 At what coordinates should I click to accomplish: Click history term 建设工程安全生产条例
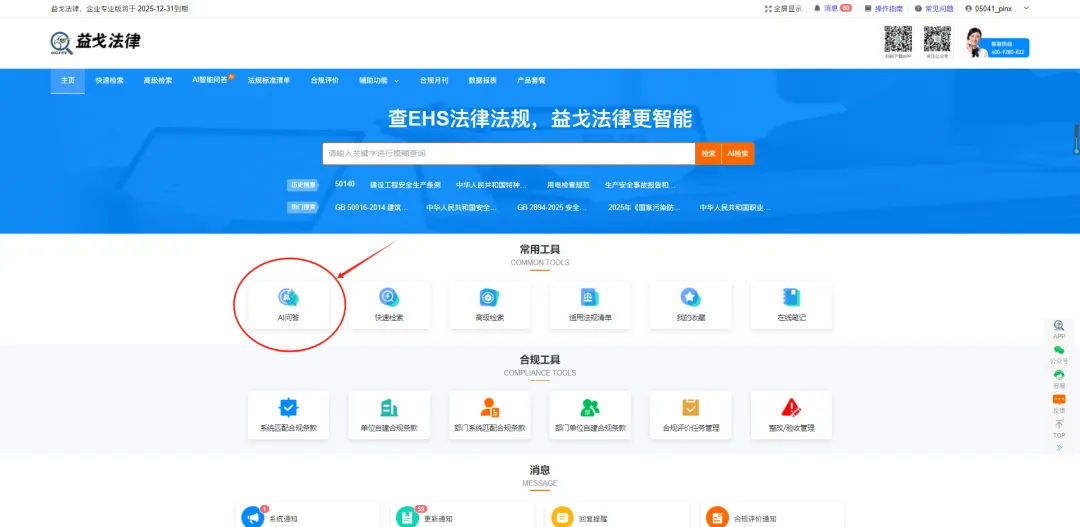click(405, 185)
